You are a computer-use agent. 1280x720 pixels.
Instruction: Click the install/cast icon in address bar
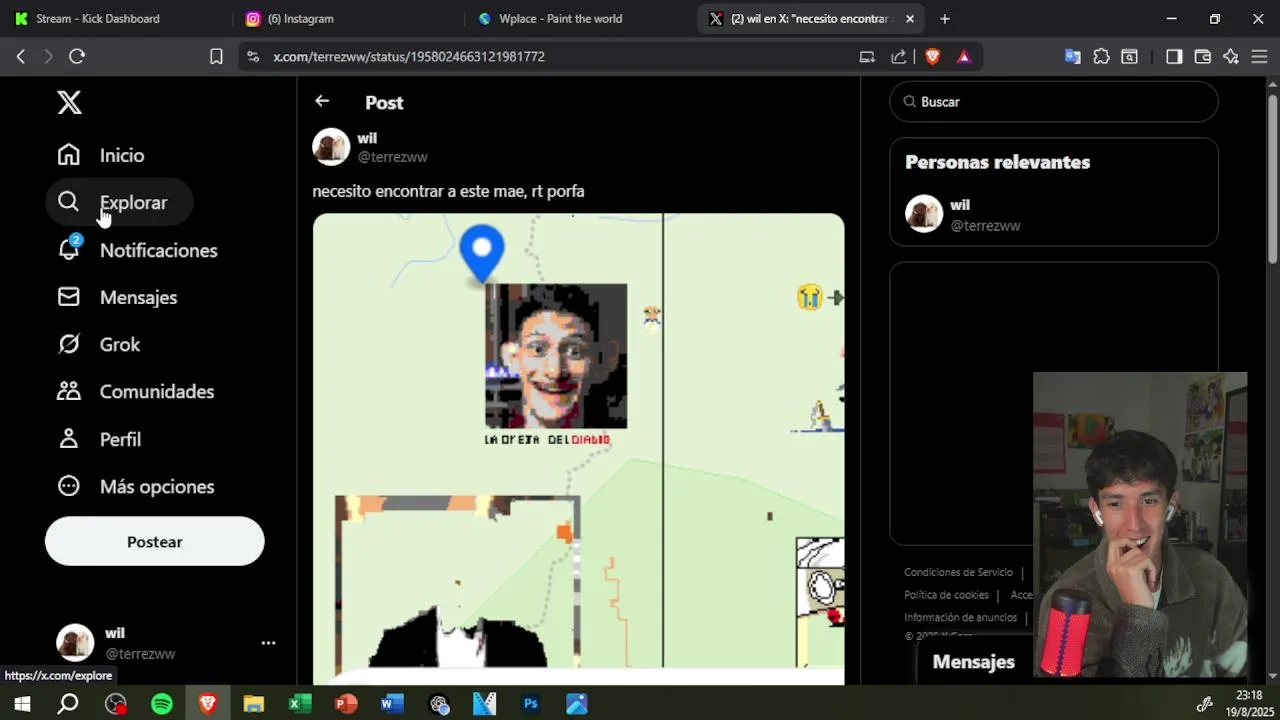click(867, 57)
